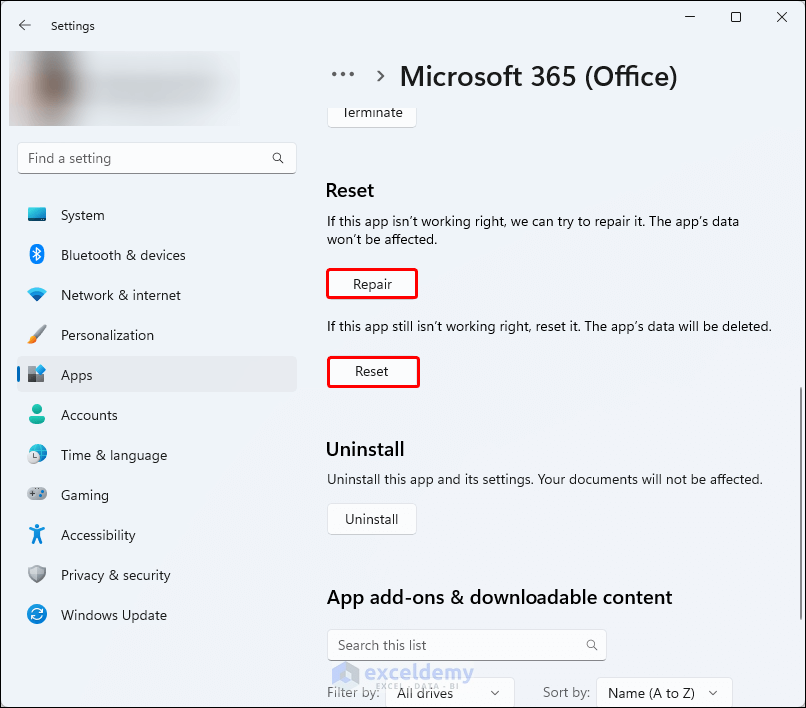
Task: Focus the Find a setting field
Action: 157,158
